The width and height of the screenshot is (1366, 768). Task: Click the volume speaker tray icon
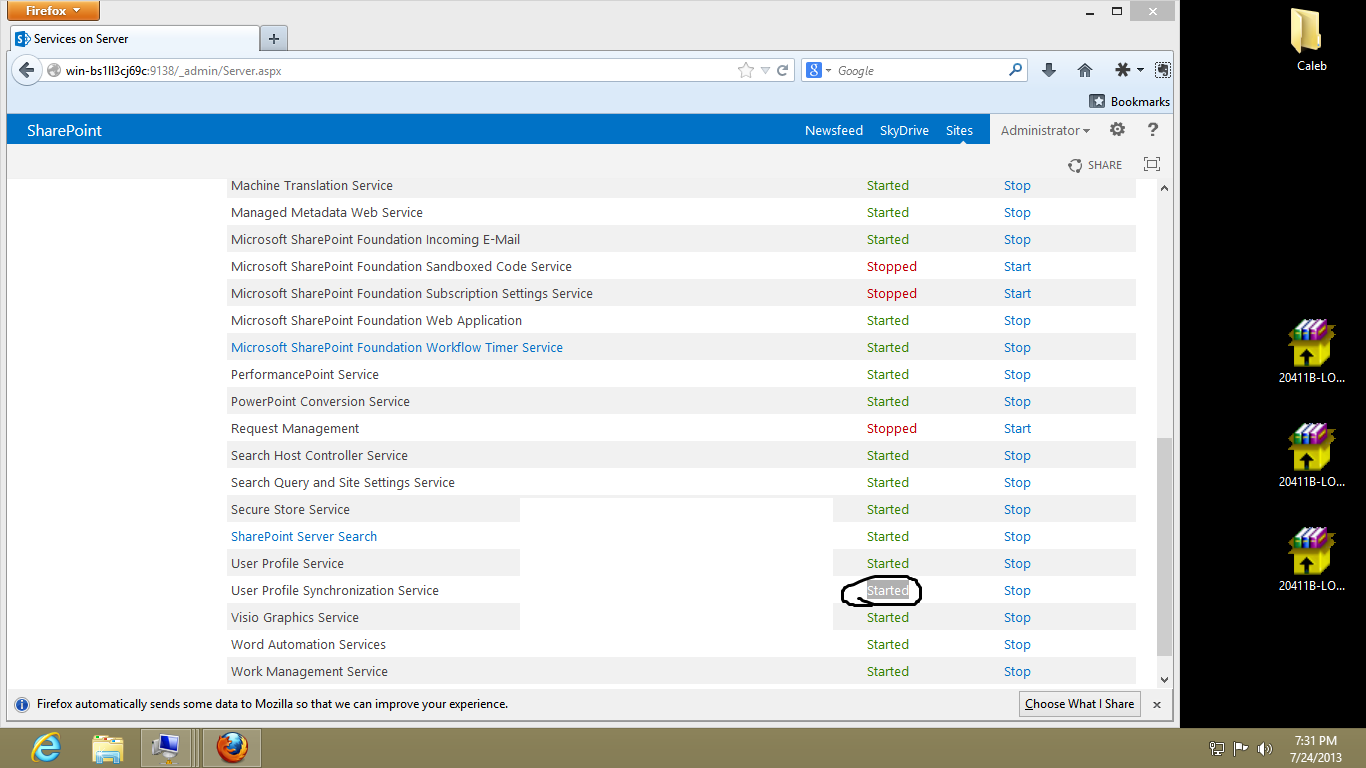1265,748
